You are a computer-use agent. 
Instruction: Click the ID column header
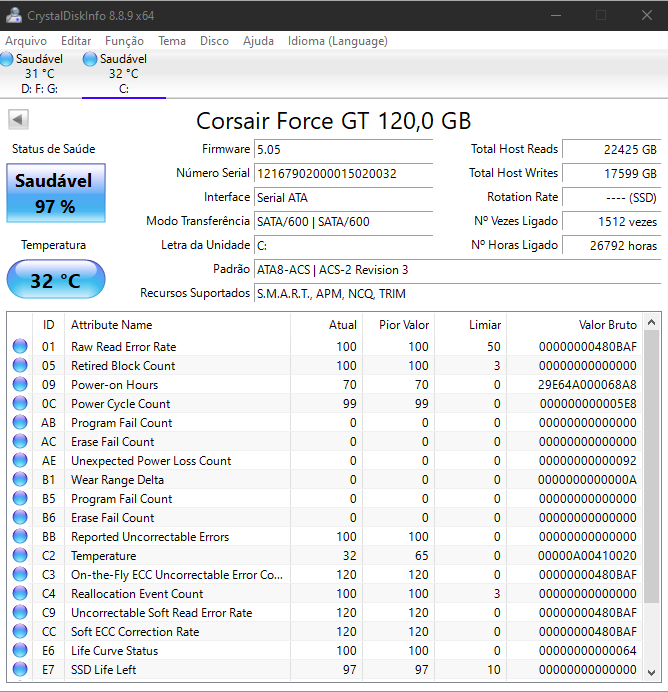(x=49, y=325)
